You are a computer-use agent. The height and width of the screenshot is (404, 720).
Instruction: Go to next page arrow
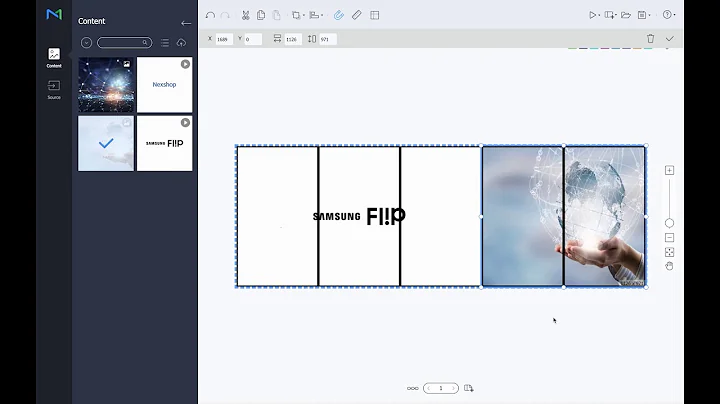(453, 388)
